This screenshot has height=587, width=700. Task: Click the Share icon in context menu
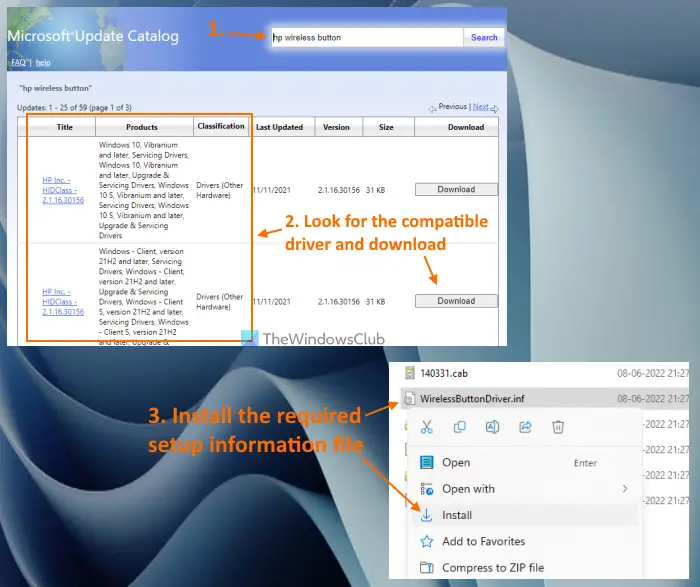click(x=525, y=427)
